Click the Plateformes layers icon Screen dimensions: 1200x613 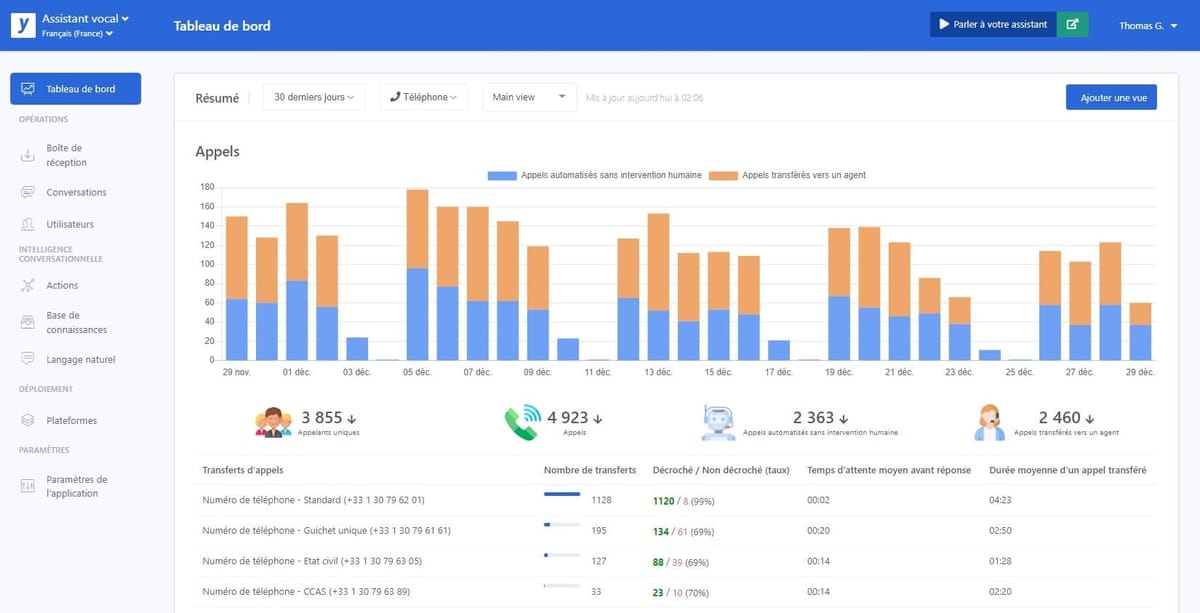click(27, 421)
